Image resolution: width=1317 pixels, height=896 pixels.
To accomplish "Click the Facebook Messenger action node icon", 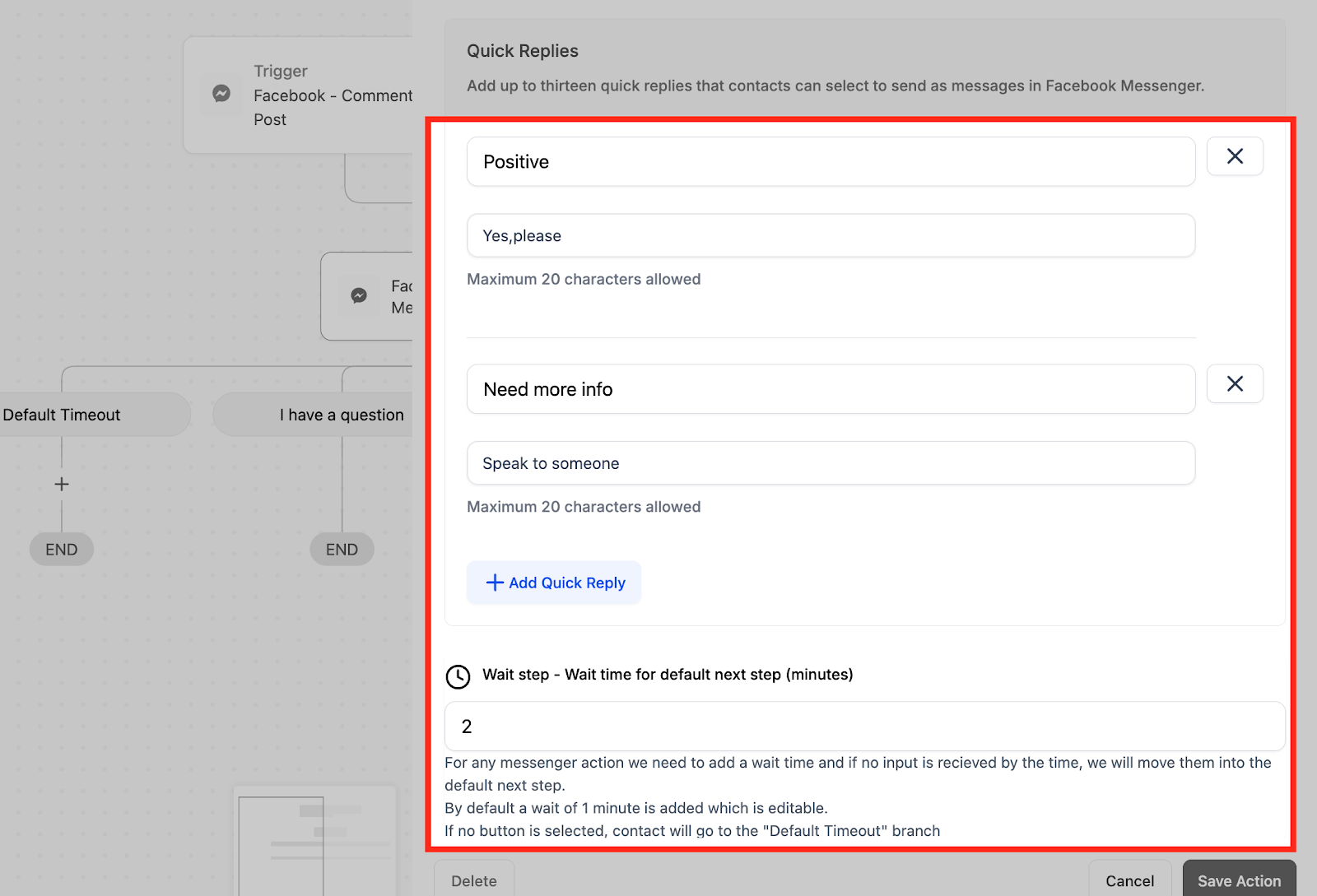I will point(359,295).
